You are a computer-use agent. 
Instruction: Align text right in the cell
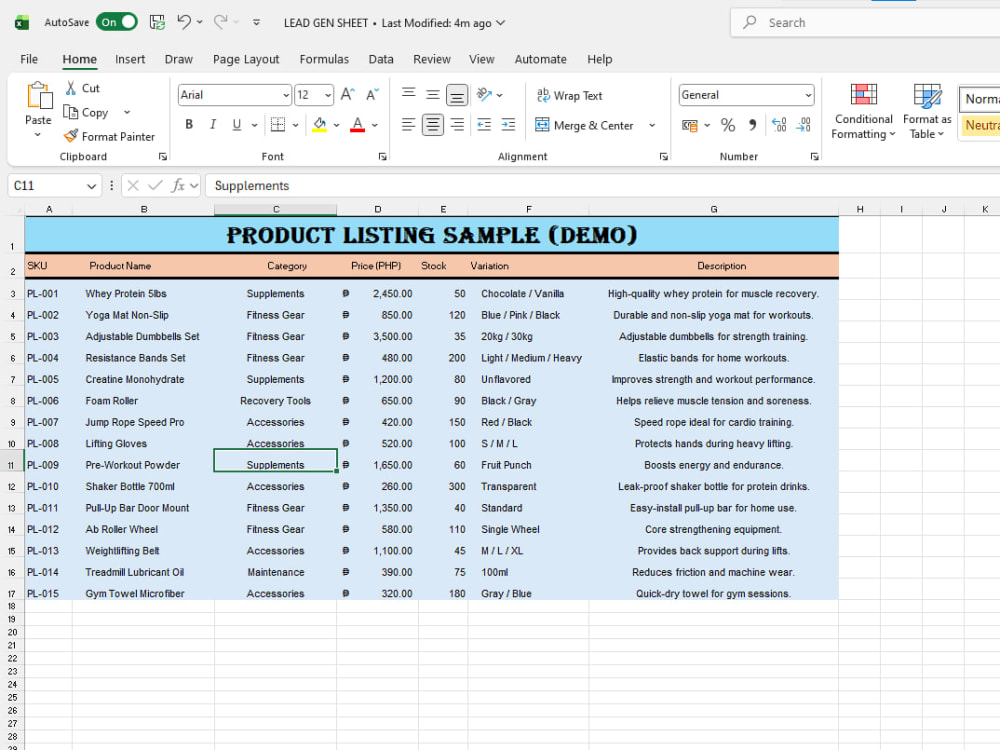457,125
